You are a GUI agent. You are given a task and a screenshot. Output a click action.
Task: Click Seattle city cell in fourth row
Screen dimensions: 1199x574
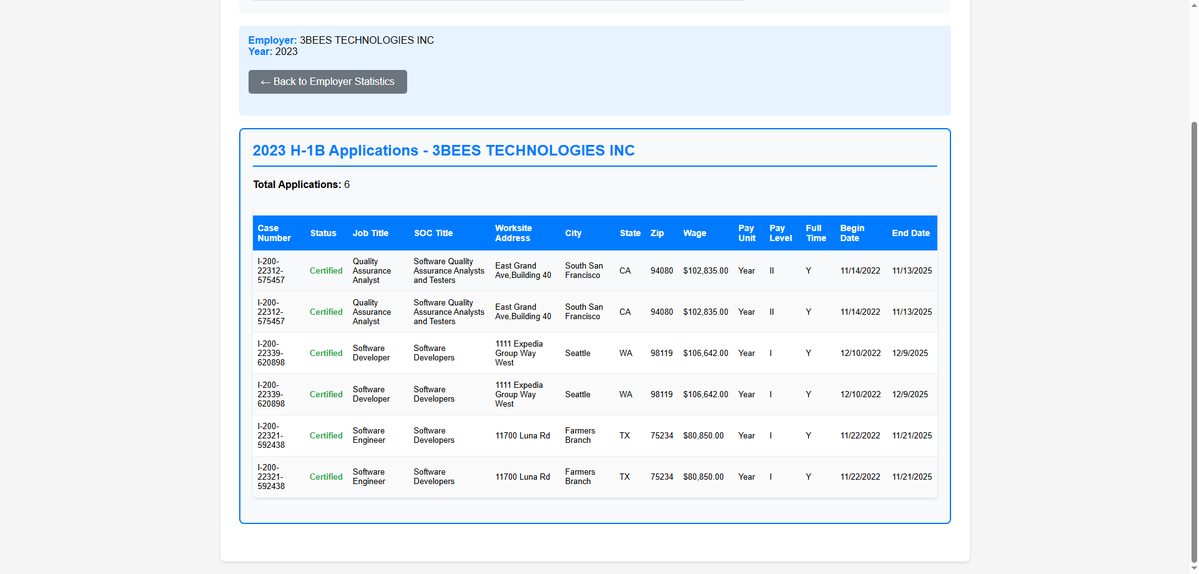[578, 394]
